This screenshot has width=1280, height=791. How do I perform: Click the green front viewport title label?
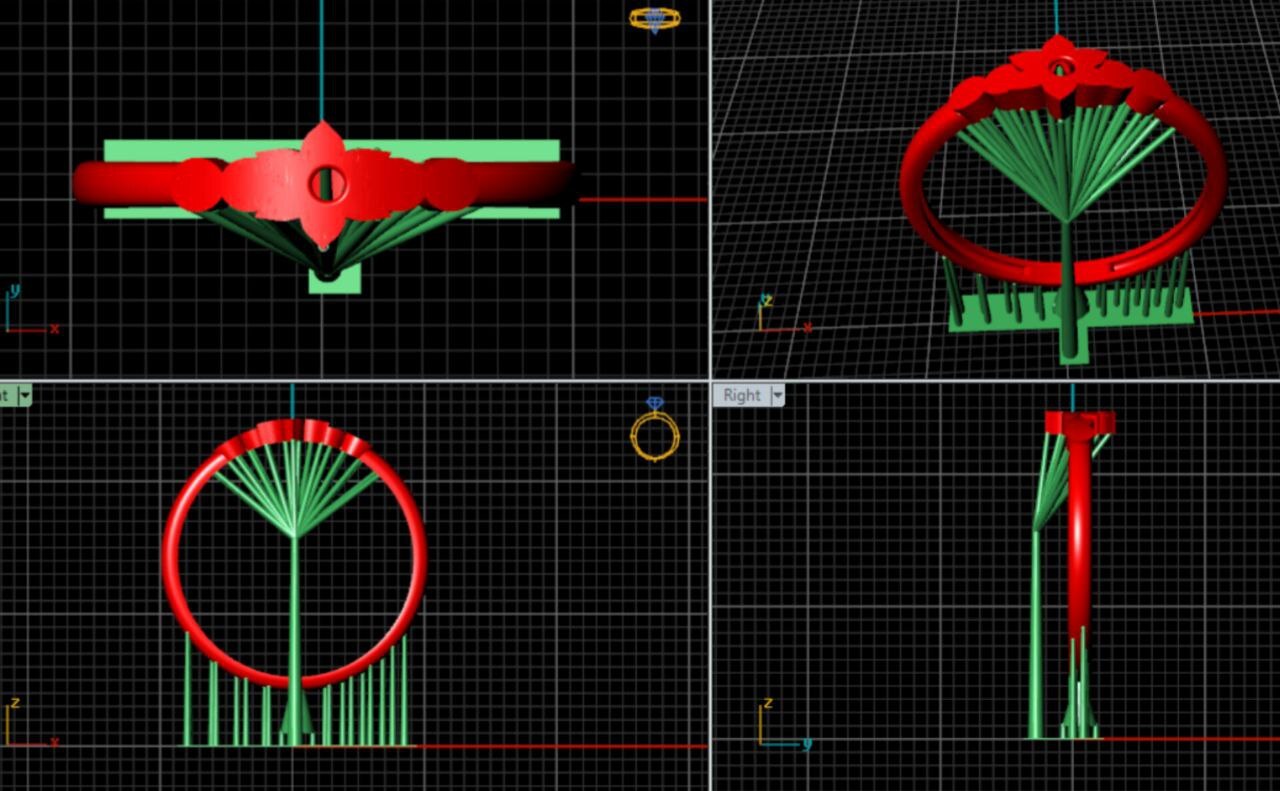coord(7,395)
